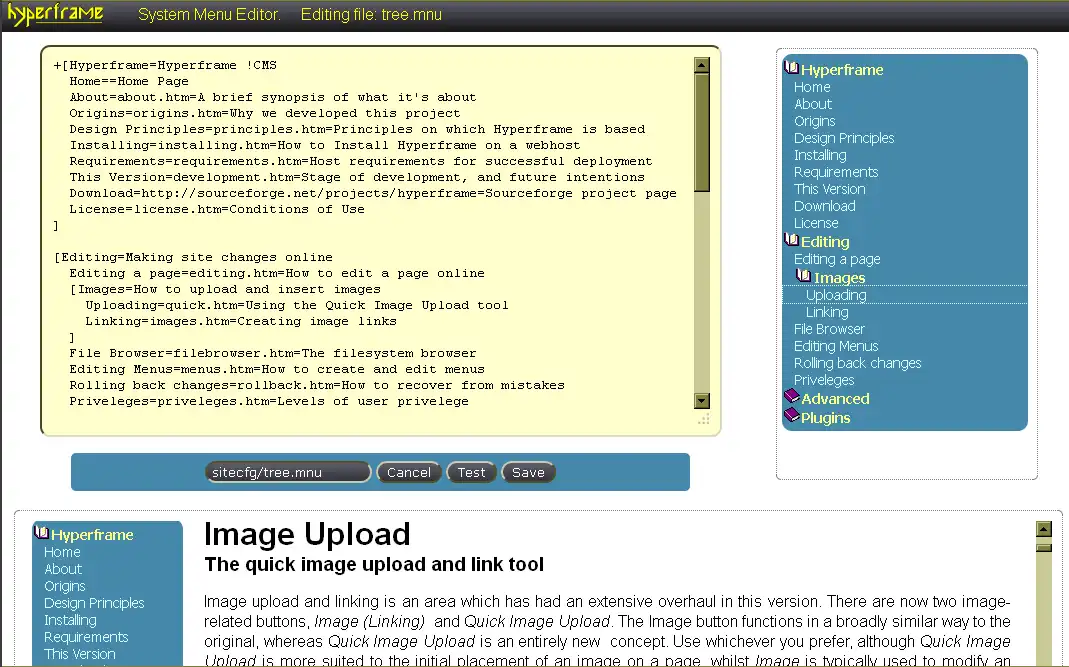Collapse Hyperframe book icon in bottom preview menu
The height and width of the screenshot is (667, 1069).
[42, 533]
